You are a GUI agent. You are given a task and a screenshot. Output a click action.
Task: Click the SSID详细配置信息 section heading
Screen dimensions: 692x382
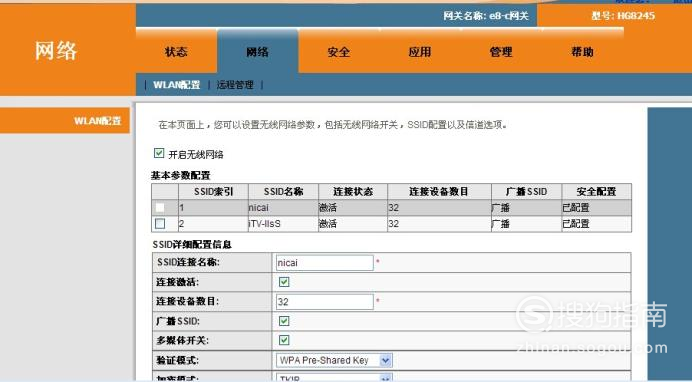(x=192, y=244)
